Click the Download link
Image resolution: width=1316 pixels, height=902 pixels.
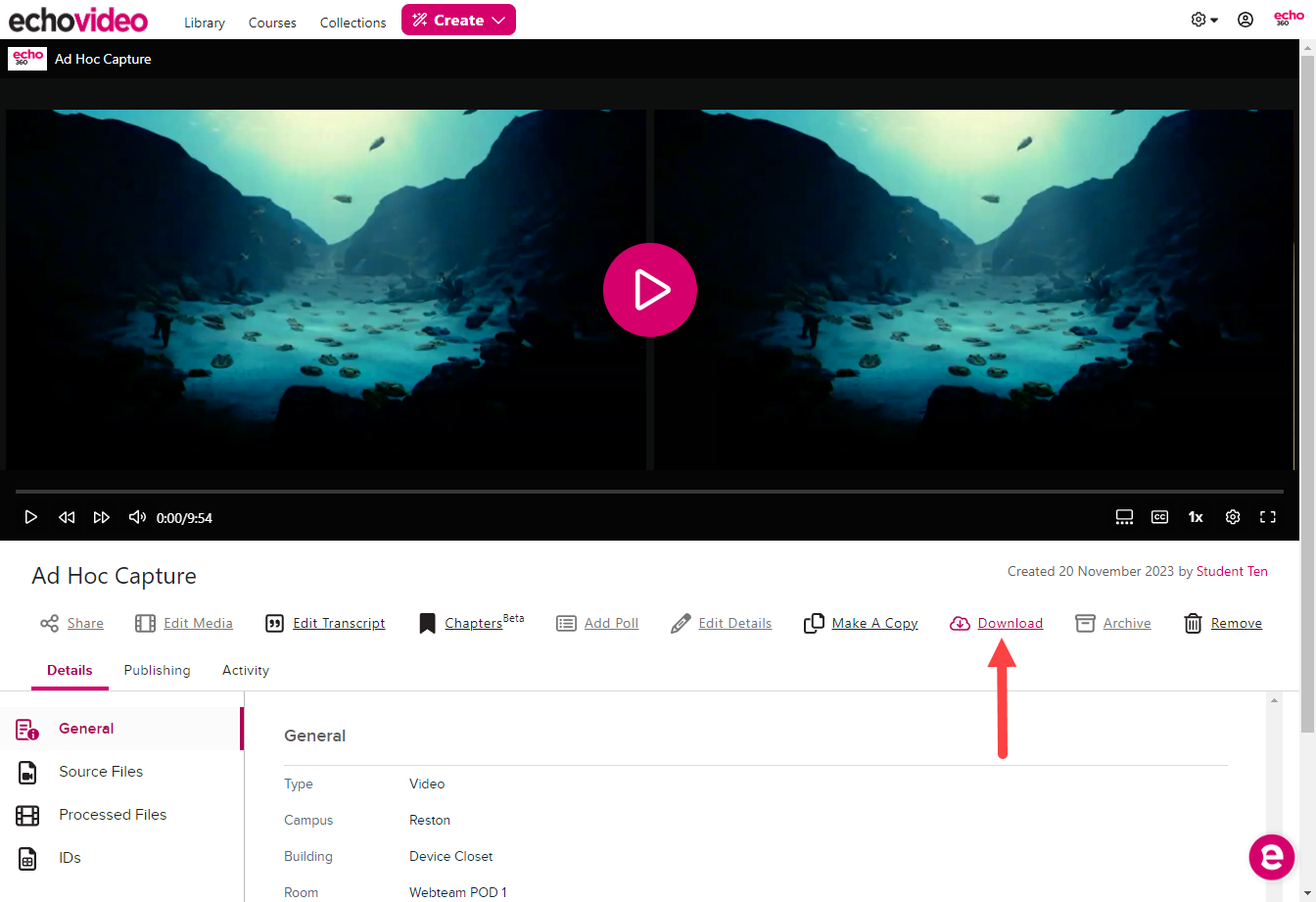pos(1010,623)
